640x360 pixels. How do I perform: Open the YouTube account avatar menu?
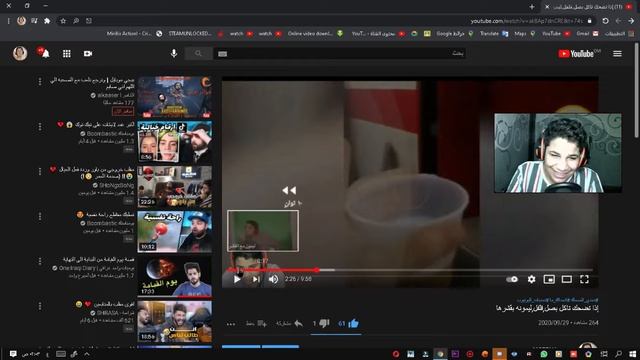click(x=20, y=53)
